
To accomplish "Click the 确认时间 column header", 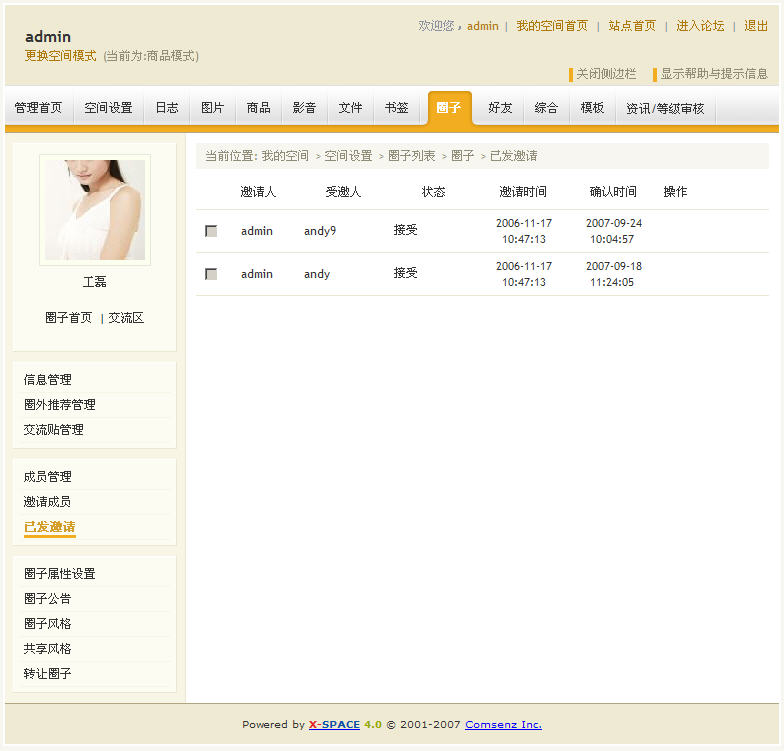I will pyautogui.click(x=613, y=192).
